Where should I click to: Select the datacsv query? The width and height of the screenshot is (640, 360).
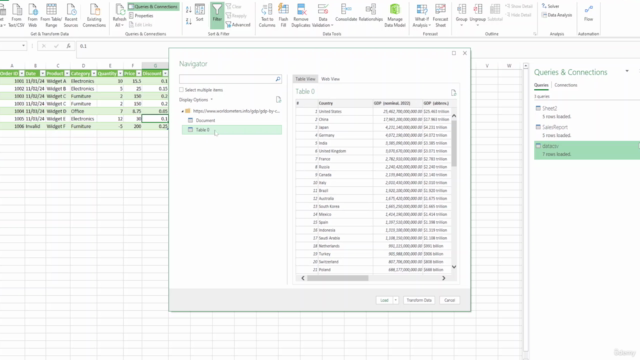pyautogui.click(x=587, y=150)
